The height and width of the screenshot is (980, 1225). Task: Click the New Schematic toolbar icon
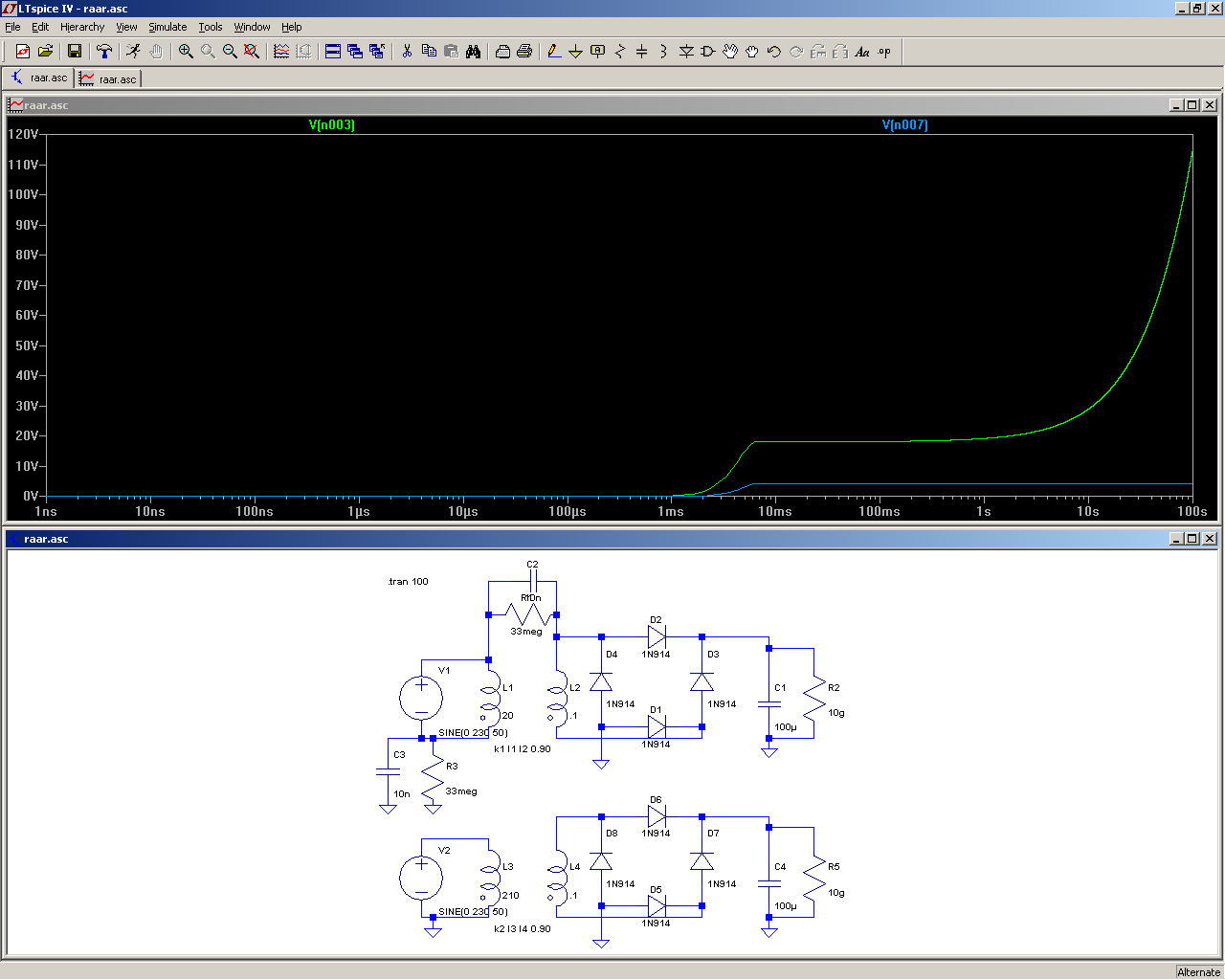pos(23,52)
